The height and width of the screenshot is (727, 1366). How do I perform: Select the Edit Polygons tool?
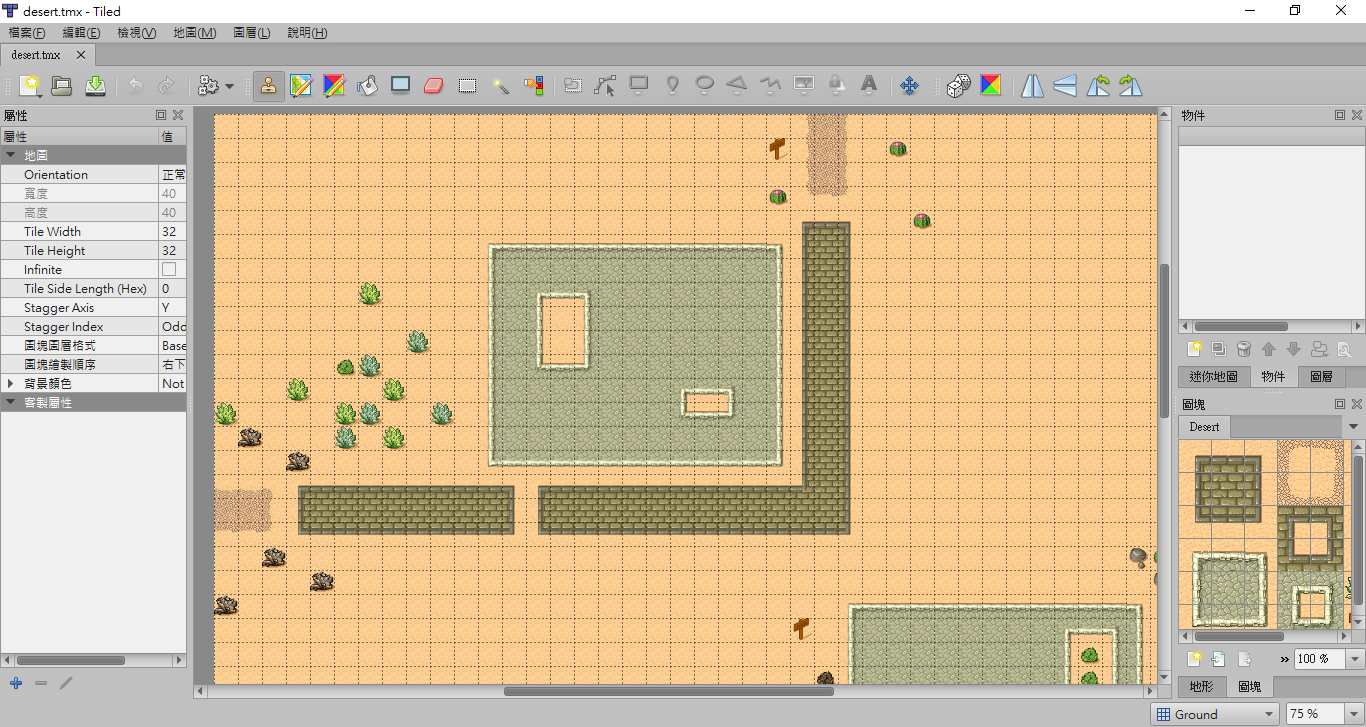pos(605,86)
